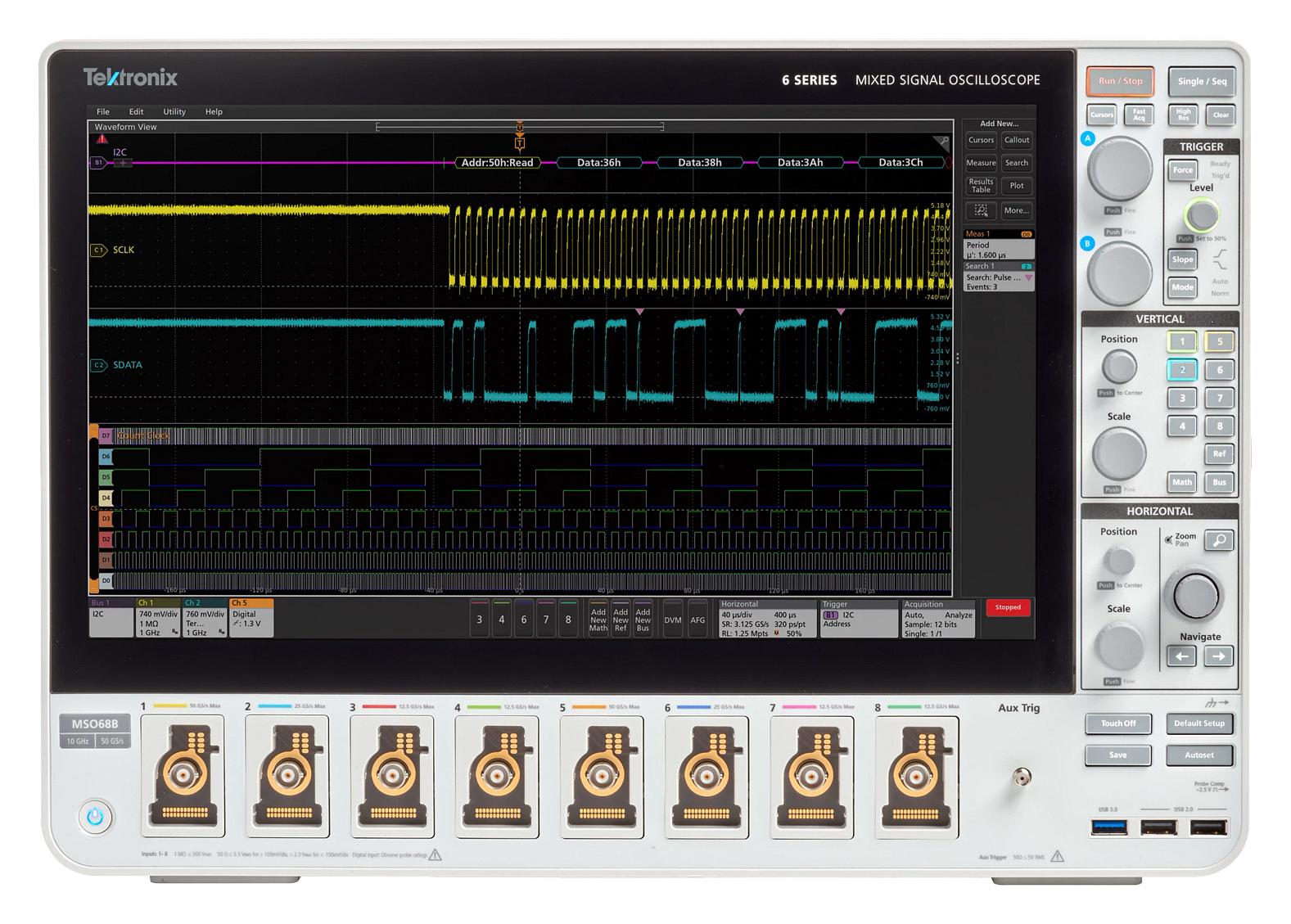Select the D6 digital channel label
The width and height of the screenshot is (1291, 924).
click(106, 457)
